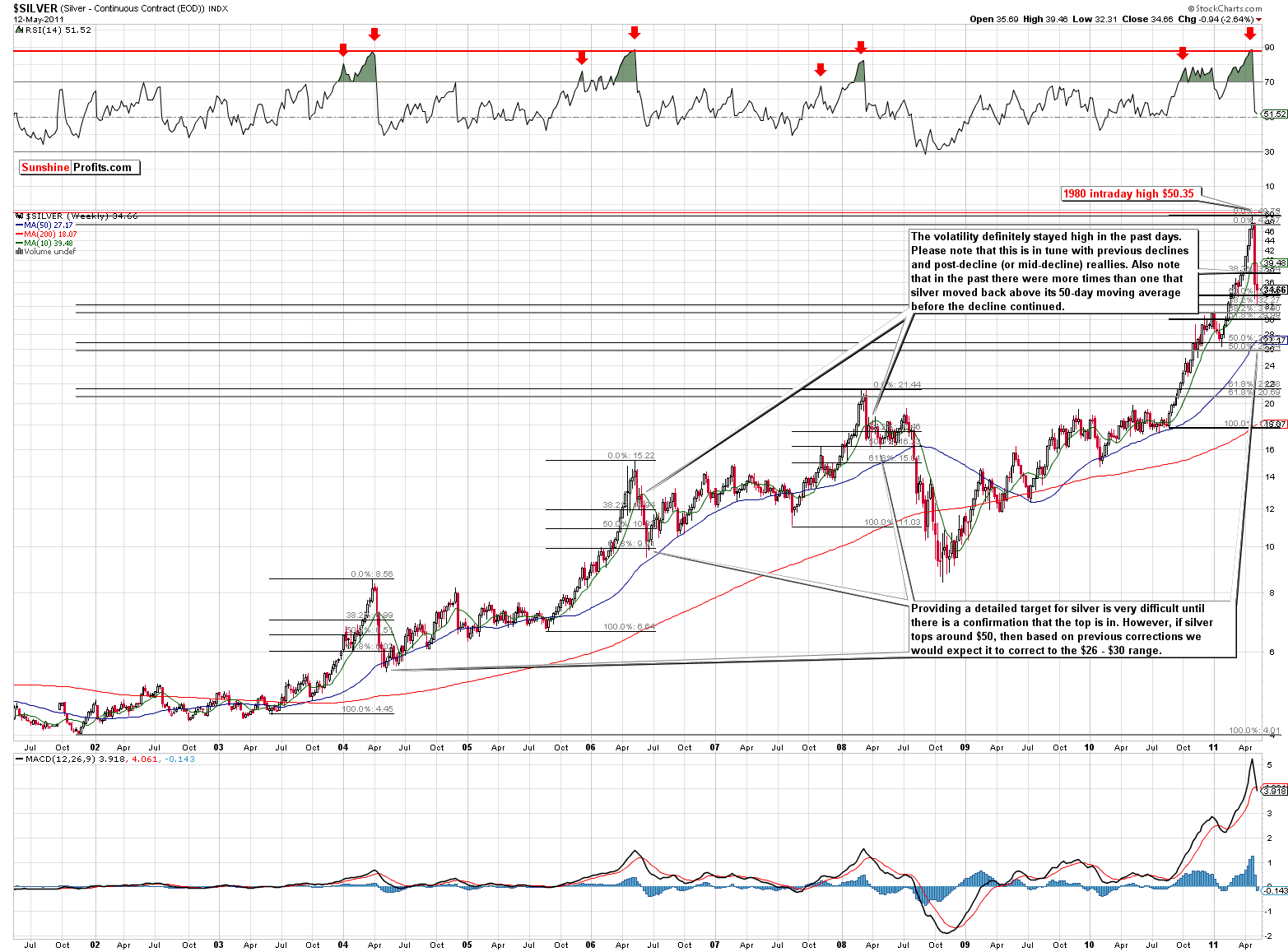1288x952 pixels.
Task: Click the Close 34.66 value
Action: (x=1146, y=19)
